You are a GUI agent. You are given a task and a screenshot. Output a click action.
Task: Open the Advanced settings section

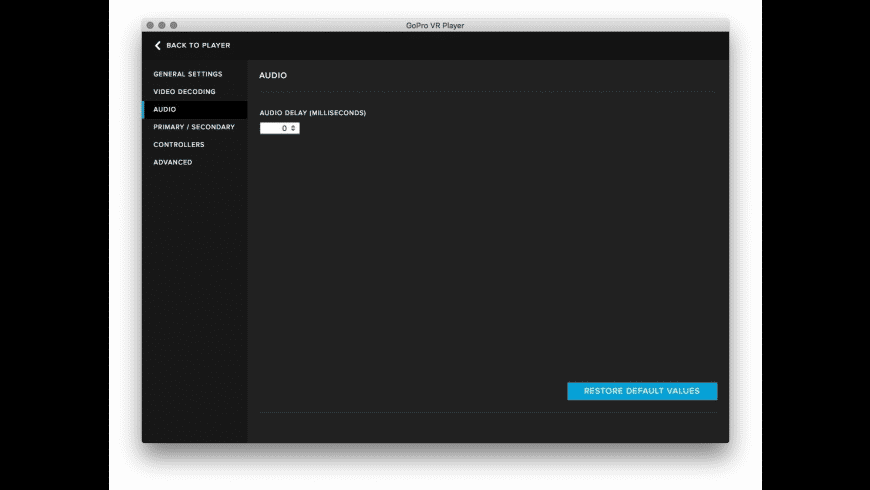pos(173,162)
